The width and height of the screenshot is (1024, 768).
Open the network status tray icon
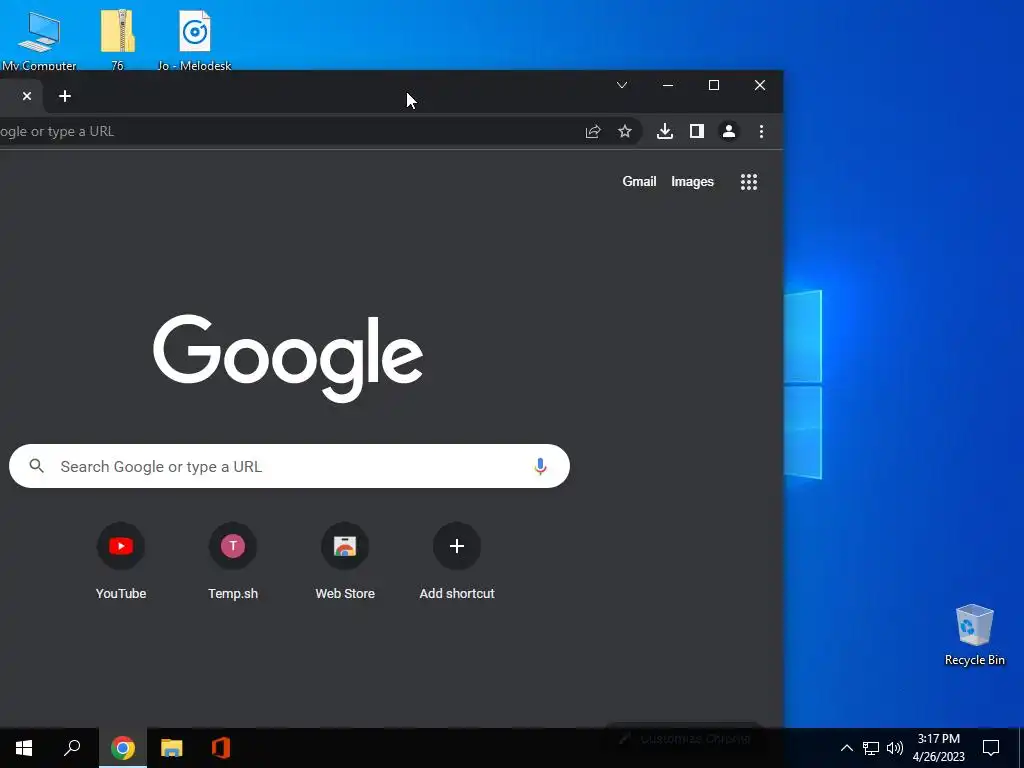(x=871, y=748)
